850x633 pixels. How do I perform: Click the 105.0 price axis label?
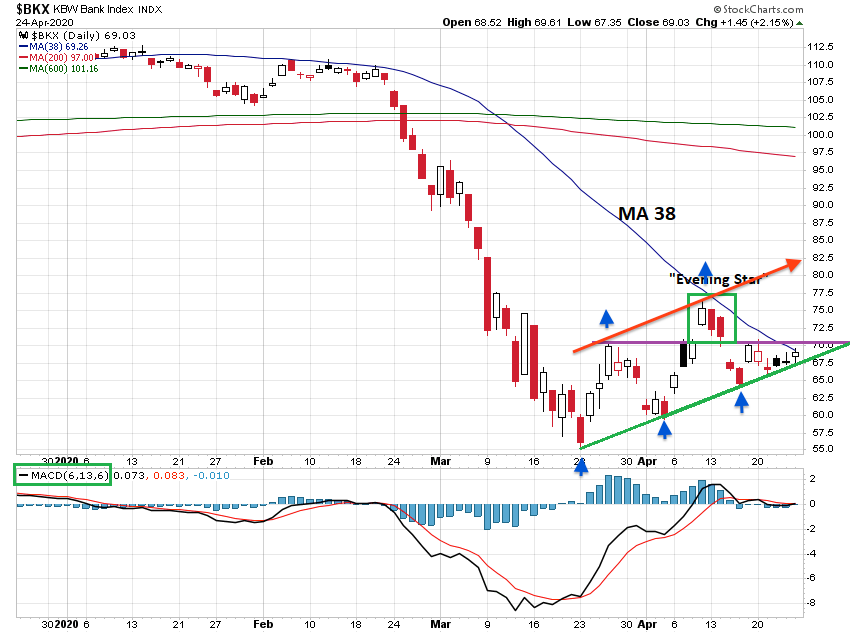(x=820, y=99)
